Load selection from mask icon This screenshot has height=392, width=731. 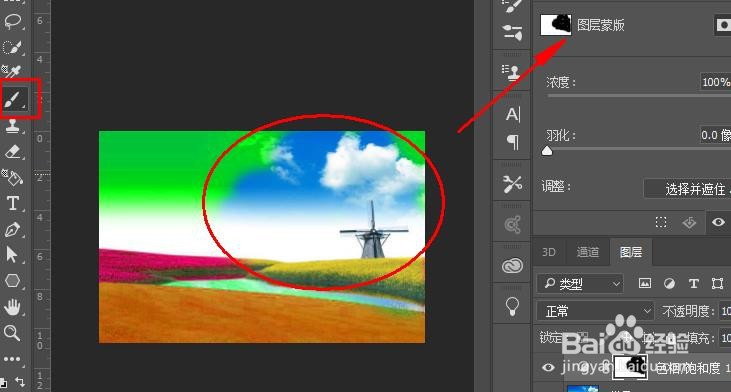[x=661, y=222]
